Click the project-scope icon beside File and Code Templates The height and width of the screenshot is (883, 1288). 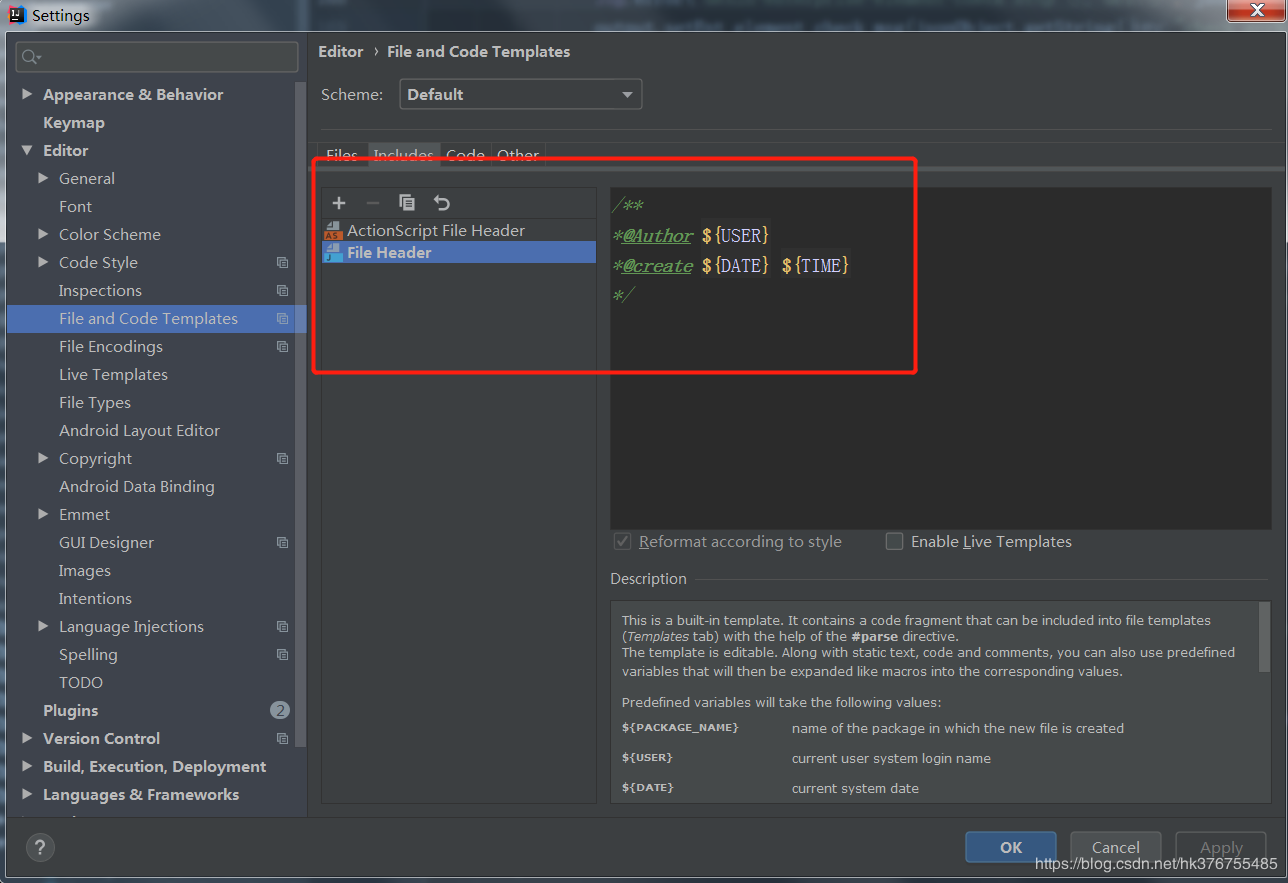click(283, 319)
